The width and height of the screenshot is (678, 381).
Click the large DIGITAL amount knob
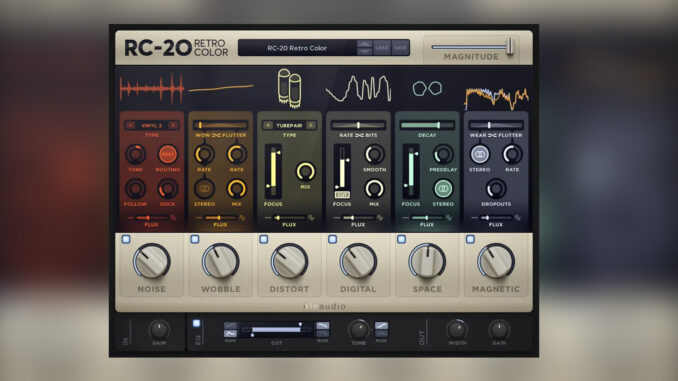[x=358, y=261]
